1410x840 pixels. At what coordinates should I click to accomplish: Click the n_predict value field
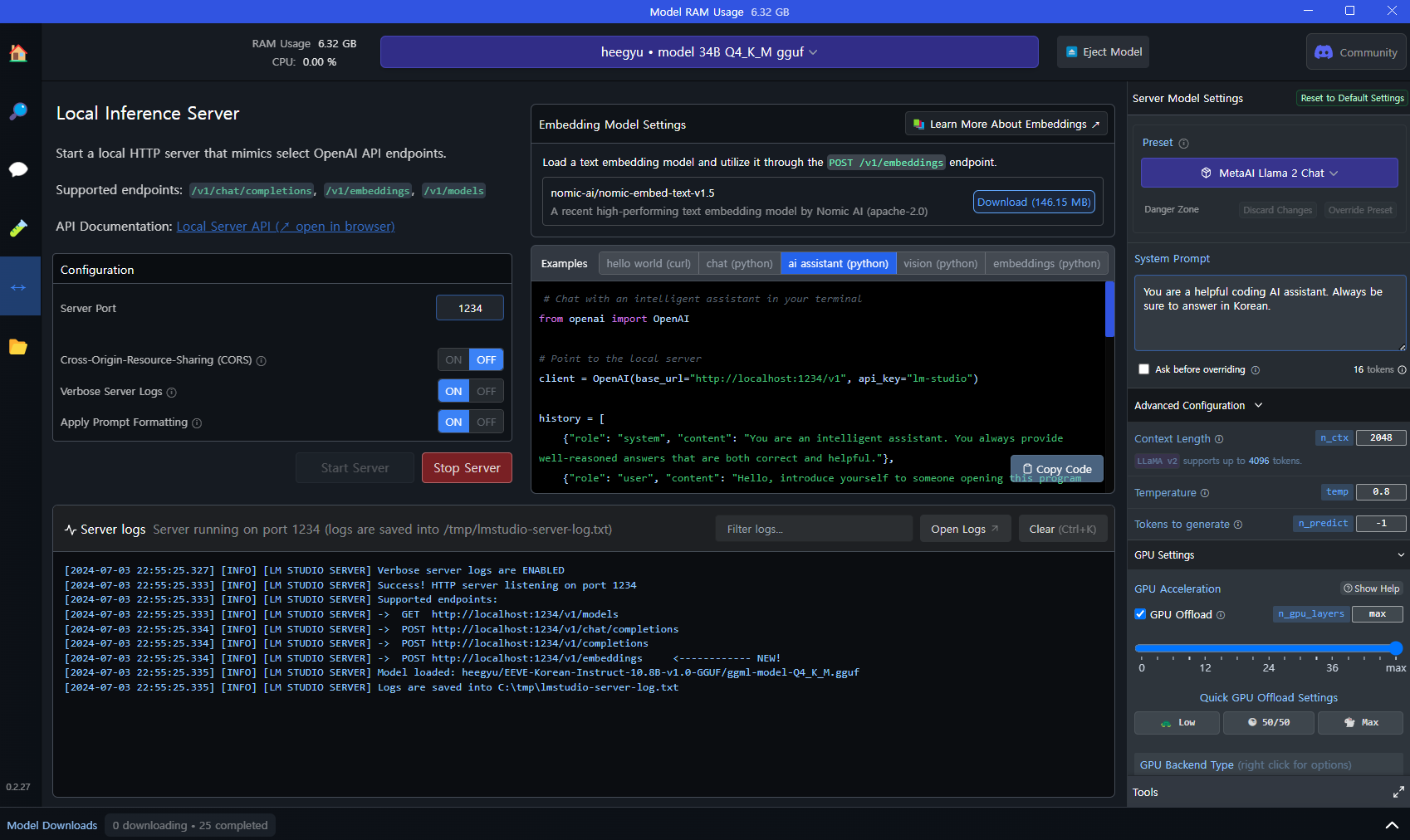pos(1381,523)
